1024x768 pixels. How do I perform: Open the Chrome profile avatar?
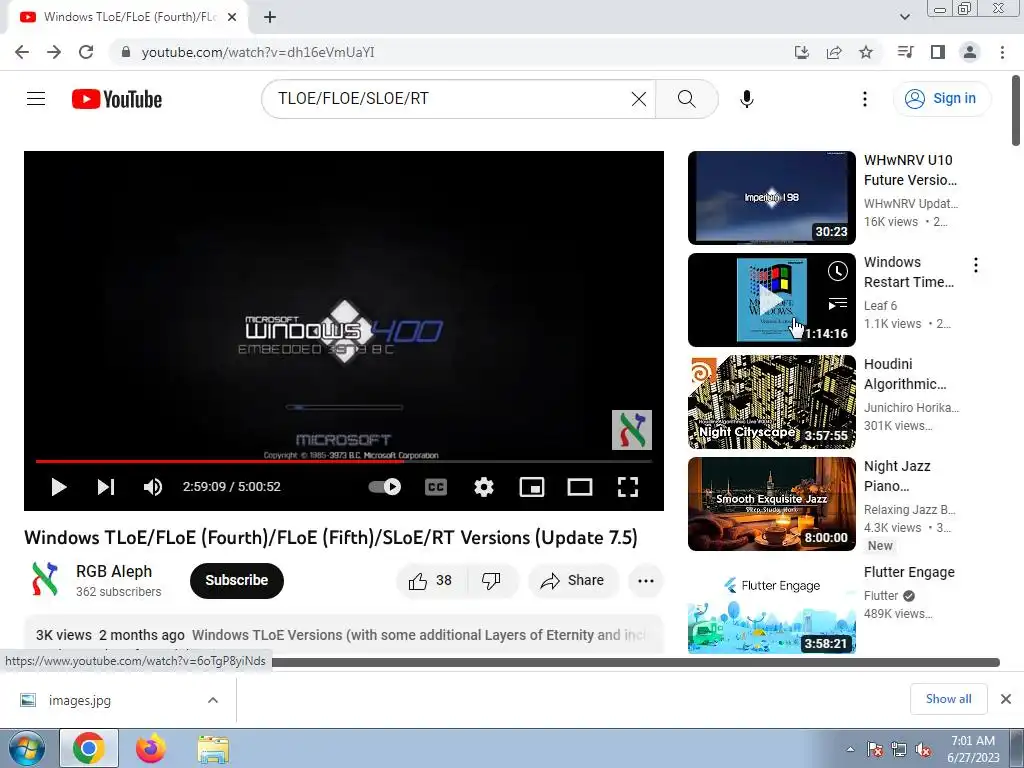tap(970, 52)
